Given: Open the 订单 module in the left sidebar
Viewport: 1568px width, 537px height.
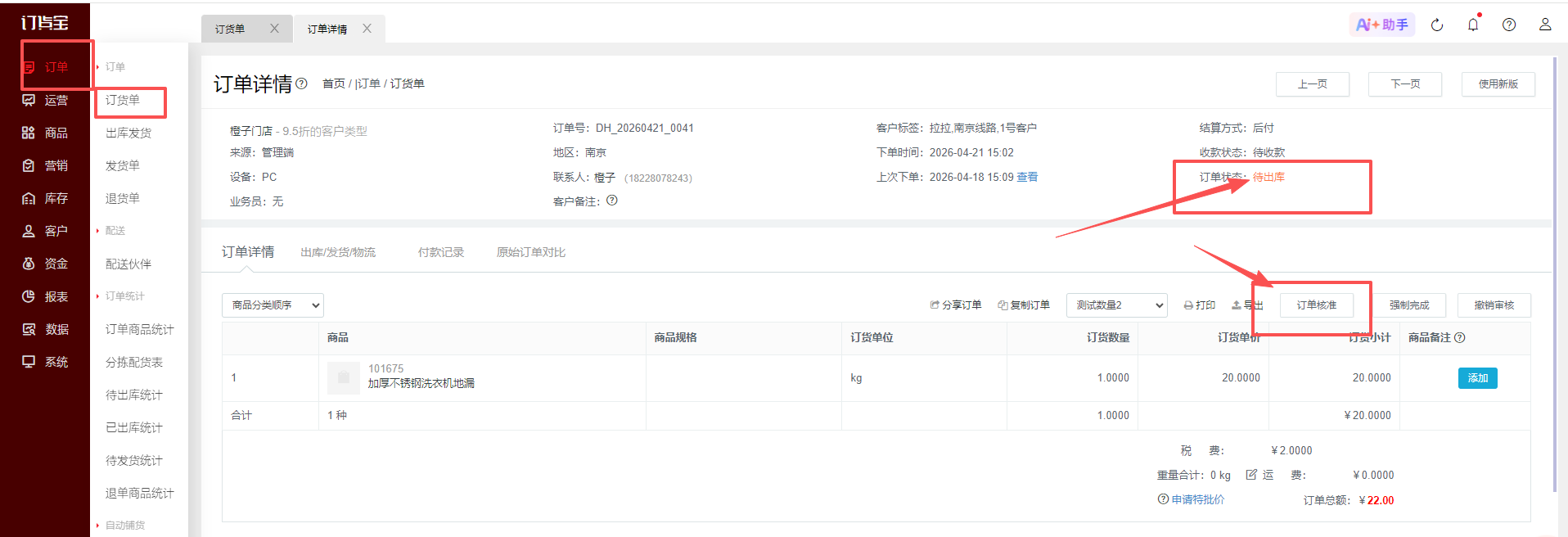Looking at the screenshot, I should (x=45, y=67).
